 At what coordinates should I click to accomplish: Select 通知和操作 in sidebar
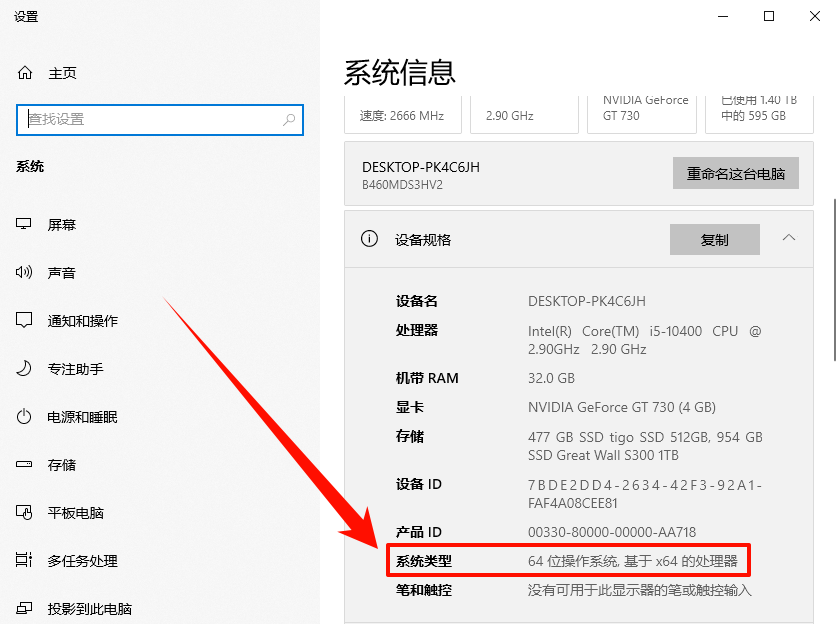click(82, 321)
